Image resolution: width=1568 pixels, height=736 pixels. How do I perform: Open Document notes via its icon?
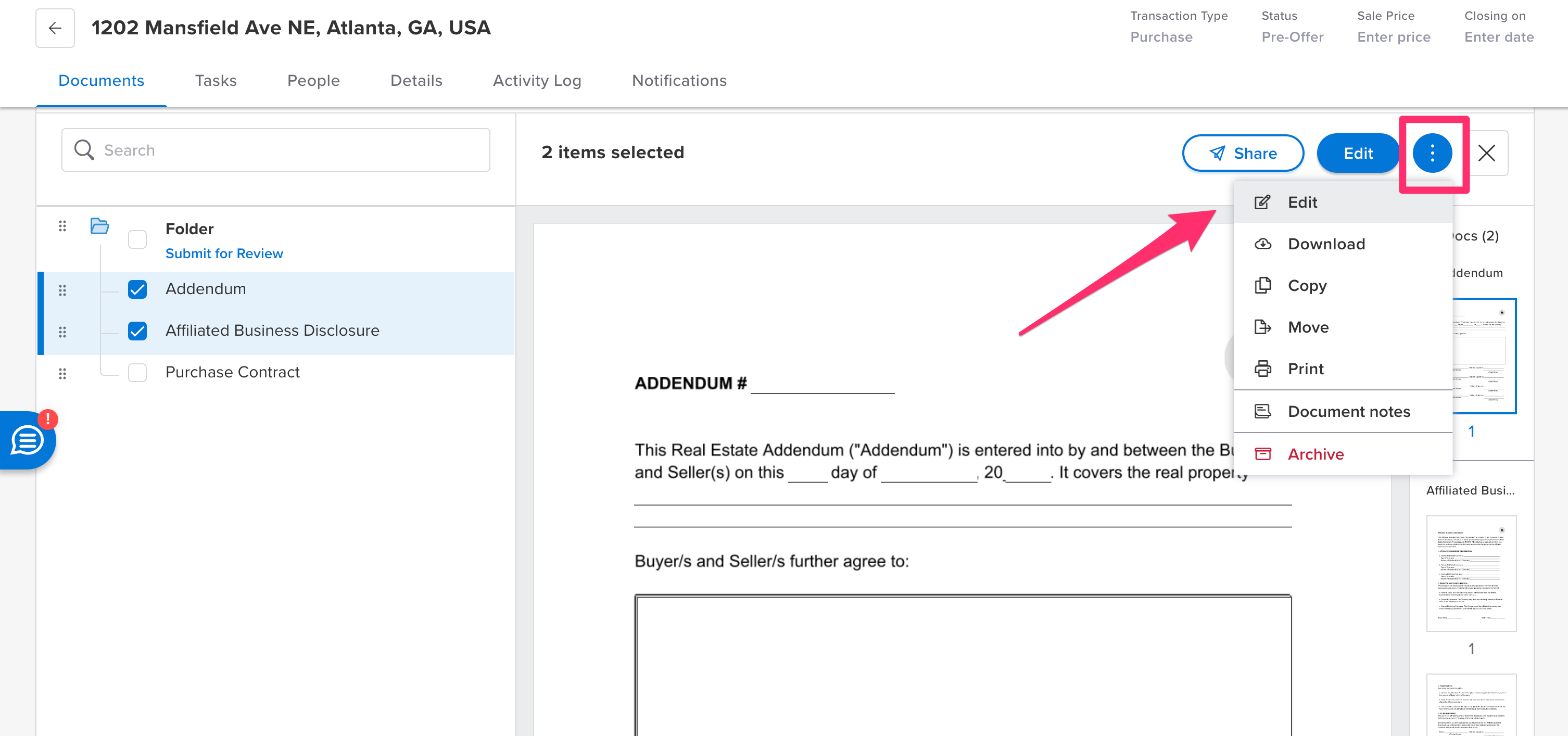pos(1263,411)
